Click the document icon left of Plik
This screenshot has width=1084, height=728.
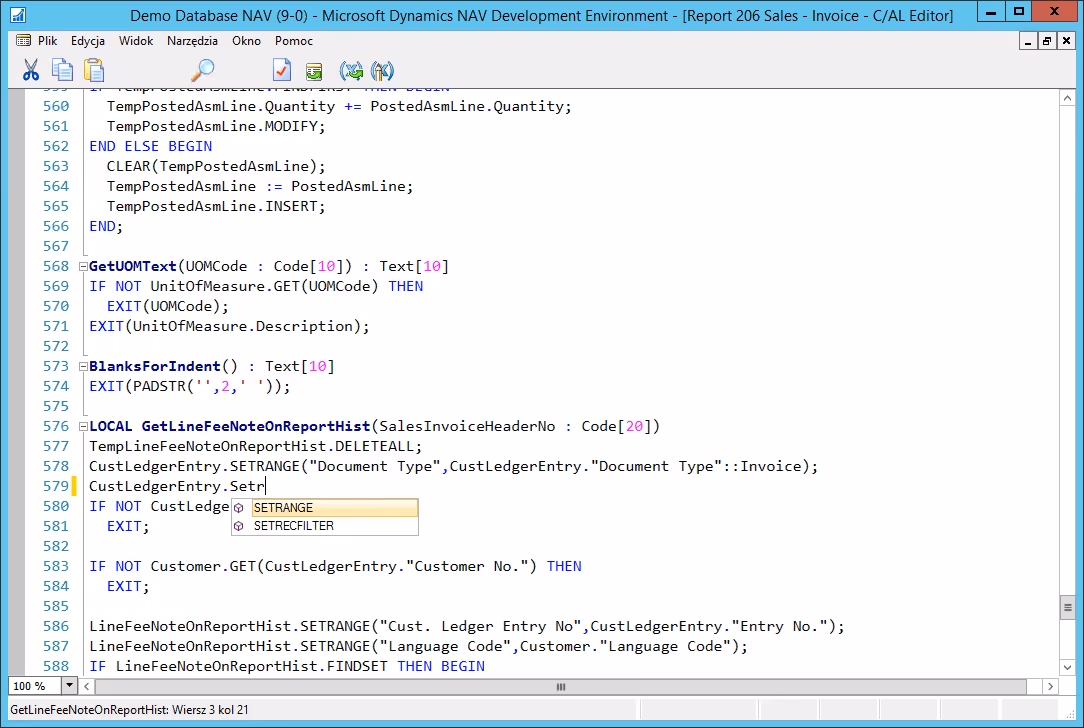coord(24,41)
